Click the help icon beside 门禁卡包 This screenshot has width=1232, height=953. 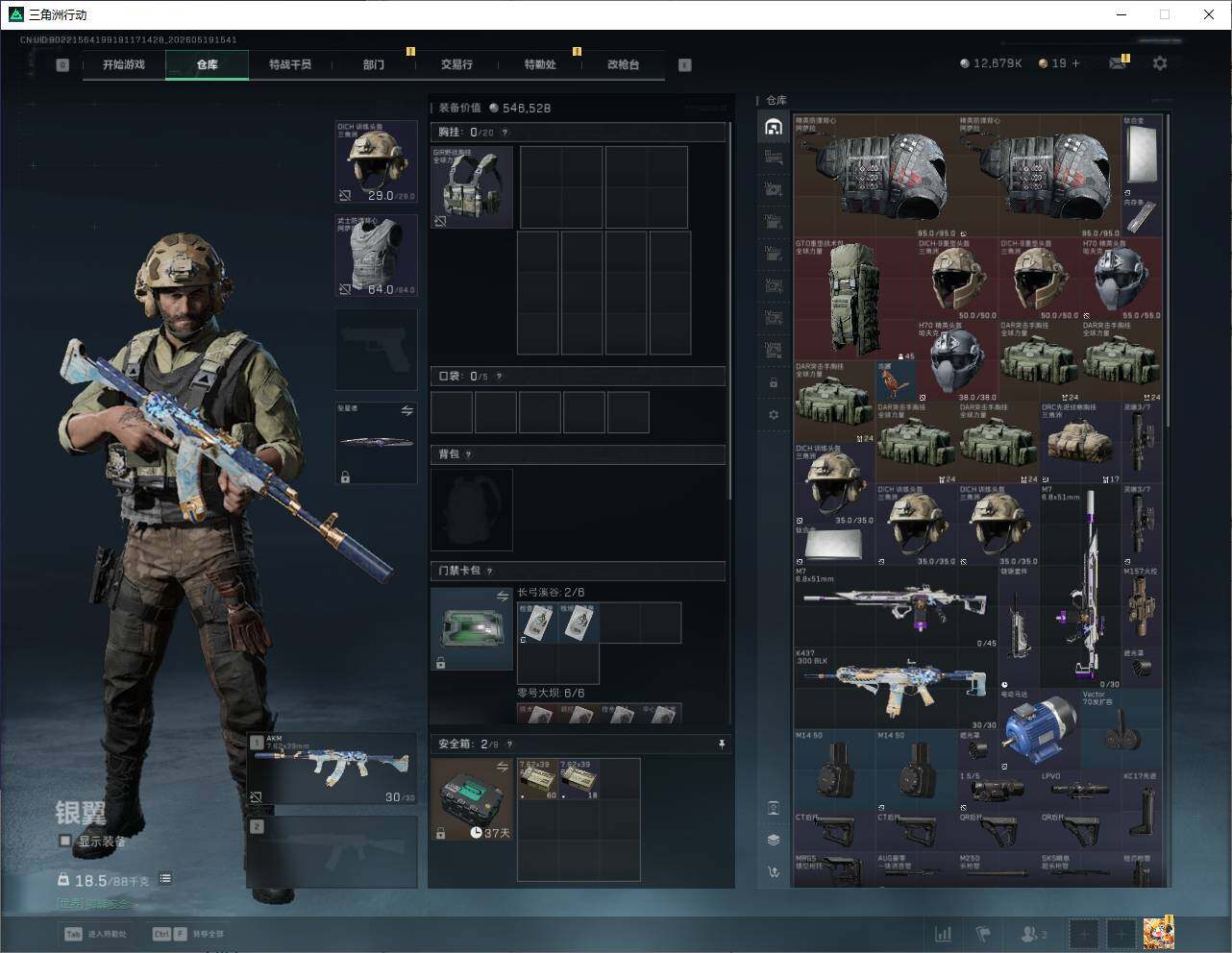(x=489, y=571)
